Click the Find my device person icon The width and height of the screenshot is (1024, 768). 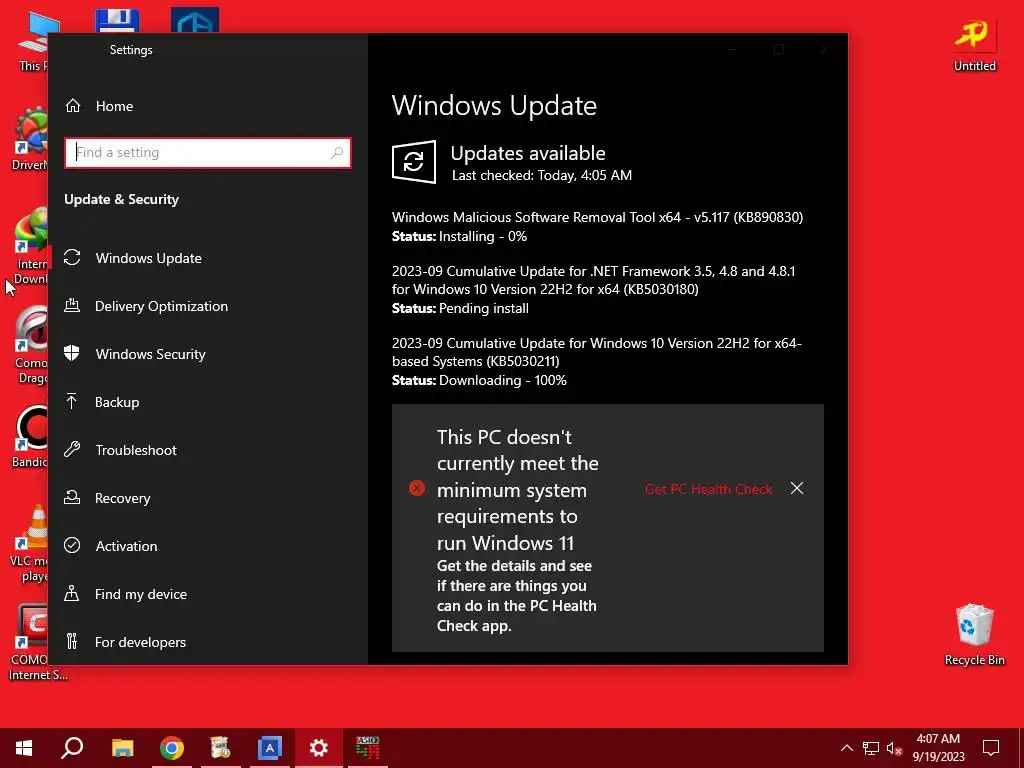click(x=72, y=593)
